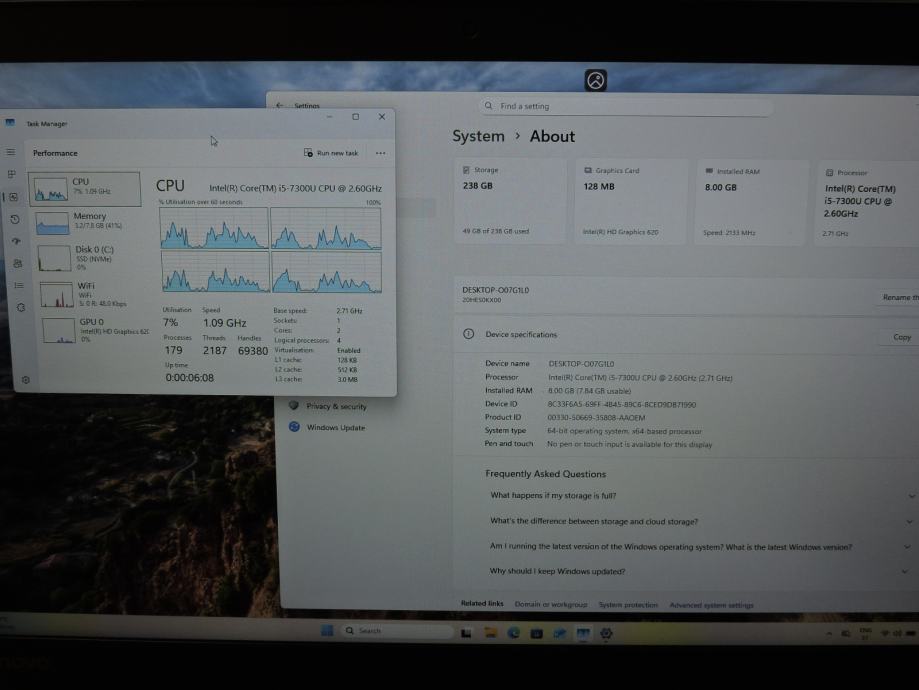Open File Explorer from taskbar
Image resolution: width=919 pixels, height=690 pixels.
point(491,633)
